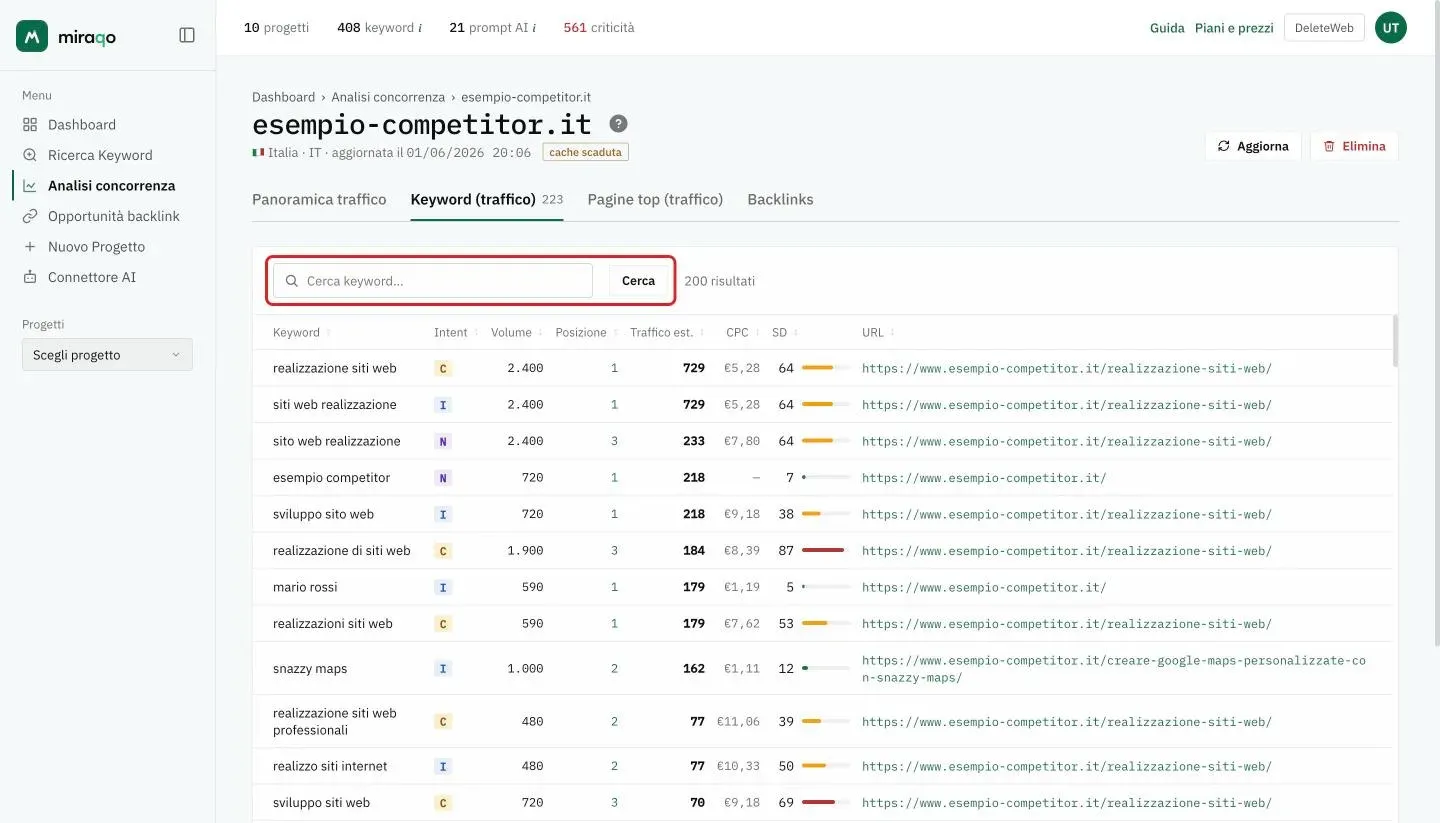
Task: Click the cache scaduta badge
Action: (x=586, y=153)
